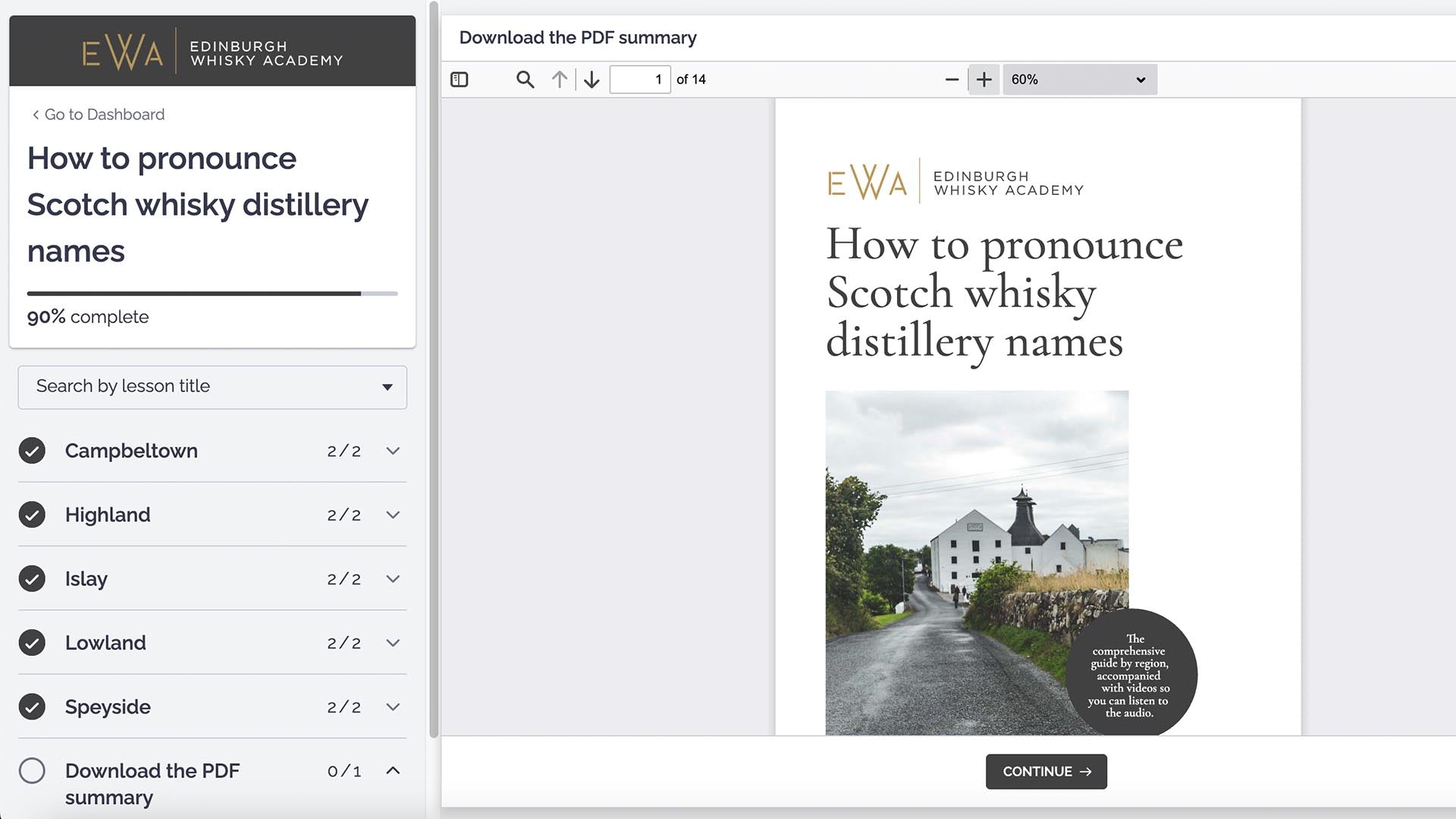Click the '90% complete' progress text
Screen dimensions: 1456x819
click(x=88, y=317)
